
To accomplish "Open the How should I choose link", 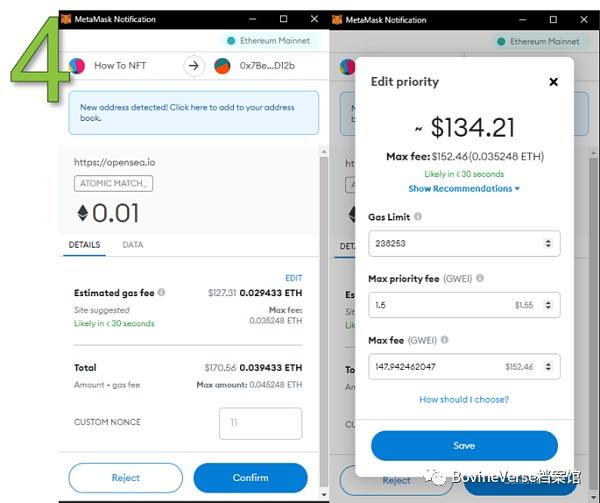I will pyautogui.click(x=464, y=399).
